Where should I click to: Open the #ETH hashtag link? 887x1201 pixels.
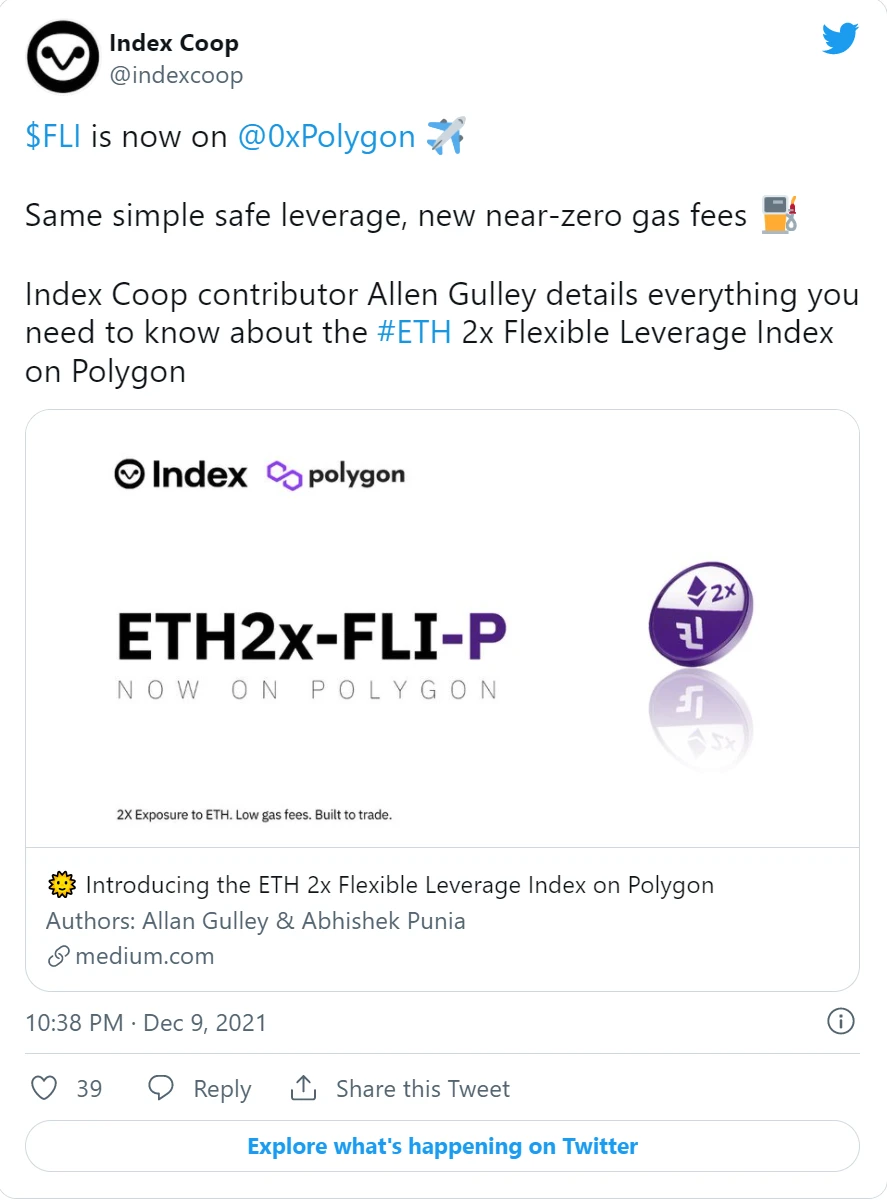pyautogui.click(x=415, y=332)
